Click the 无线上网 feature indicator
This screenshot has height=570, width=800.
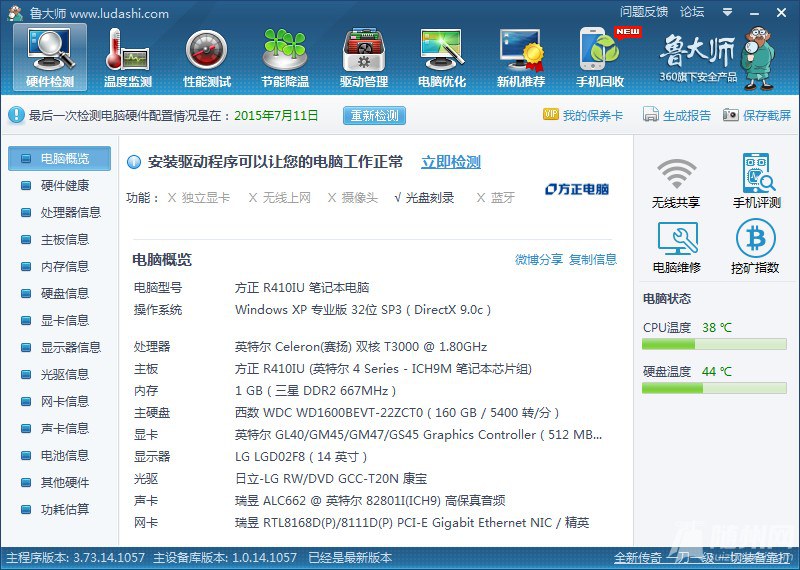point(280,197)
